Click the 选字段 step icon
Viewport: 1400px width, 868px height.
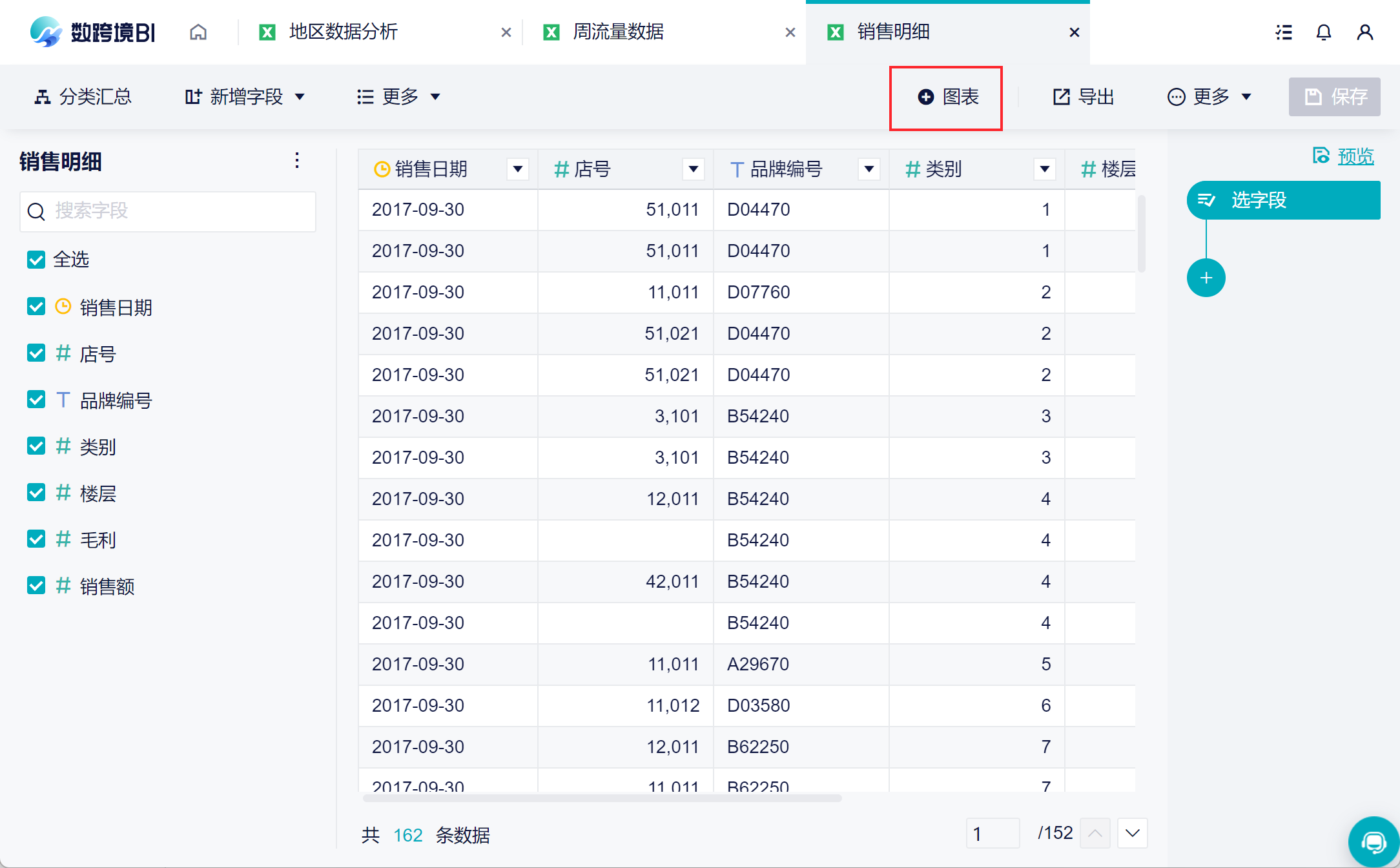1206,200
